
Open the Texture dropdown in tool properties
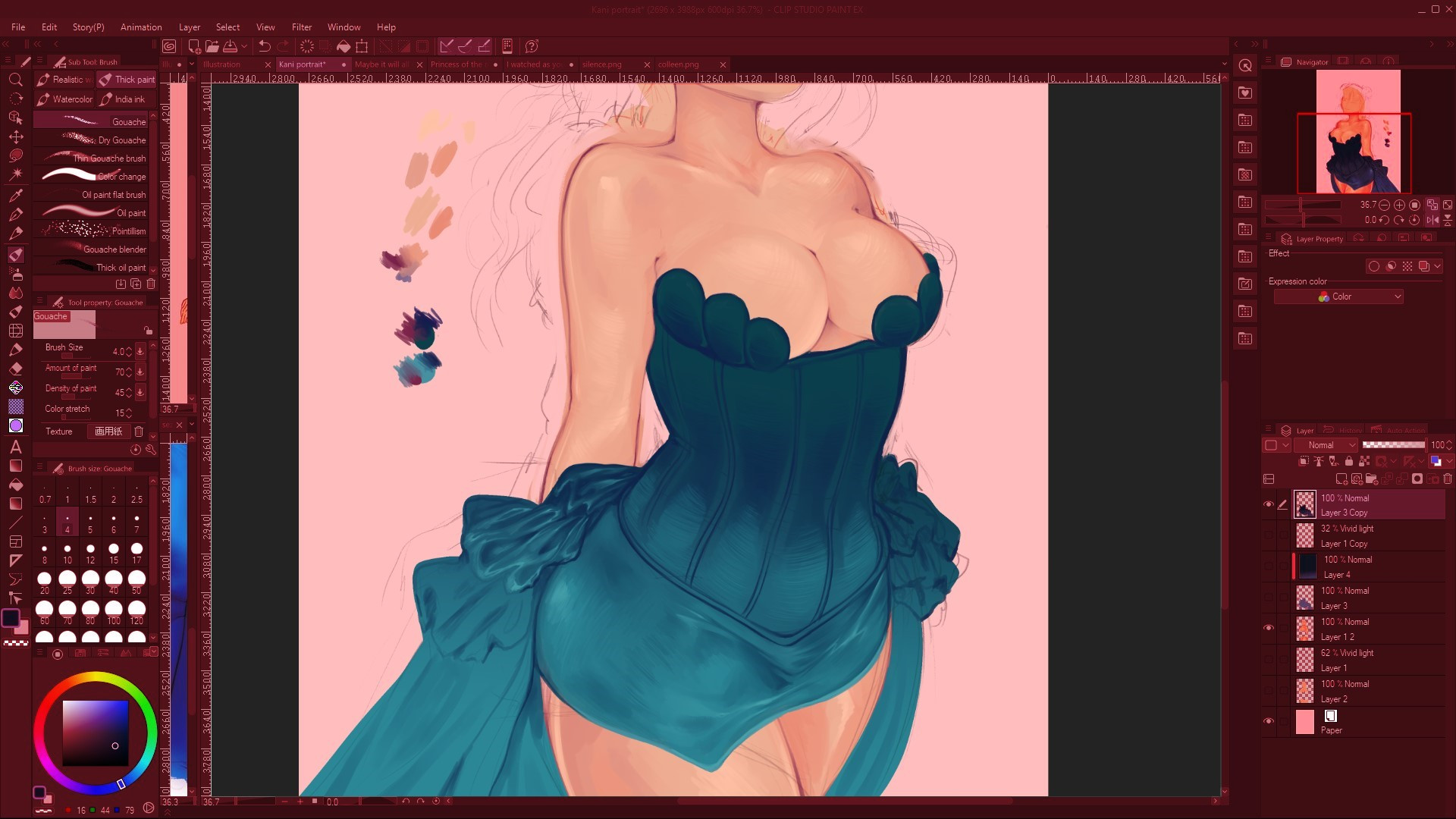tap(108, 431)
